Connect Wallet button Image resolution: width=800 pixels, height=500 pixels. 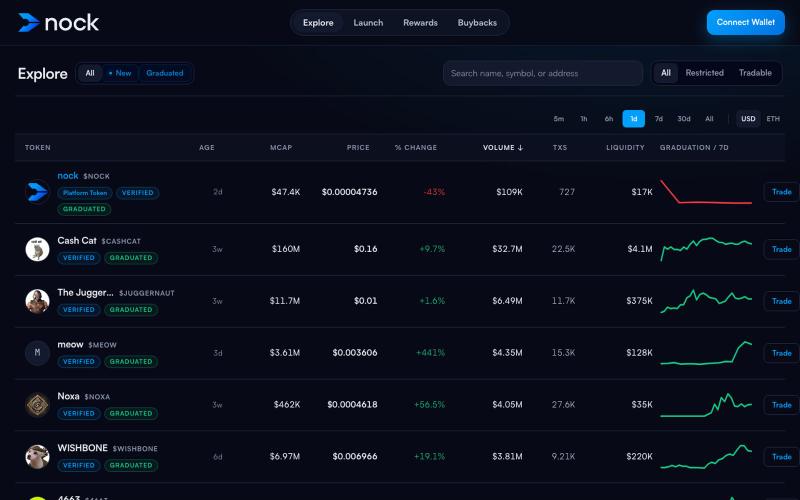point(745,22)
